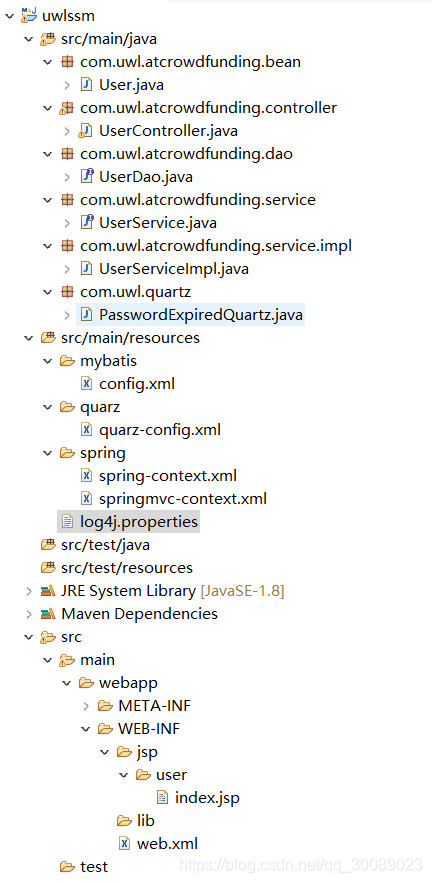Select the quarz-config.xml file

pyautogui.click(x=160, y=430)
